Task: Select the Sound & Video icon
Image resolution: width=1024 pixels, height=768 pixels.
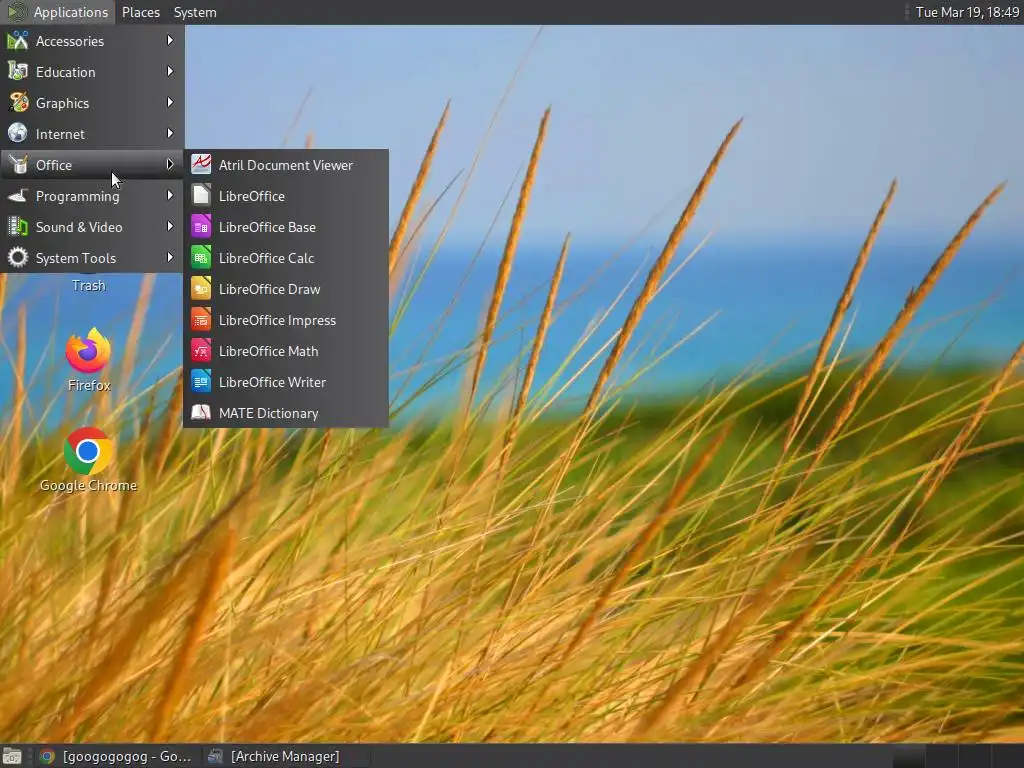Action: pyautogui.click(x=18, y=227)
